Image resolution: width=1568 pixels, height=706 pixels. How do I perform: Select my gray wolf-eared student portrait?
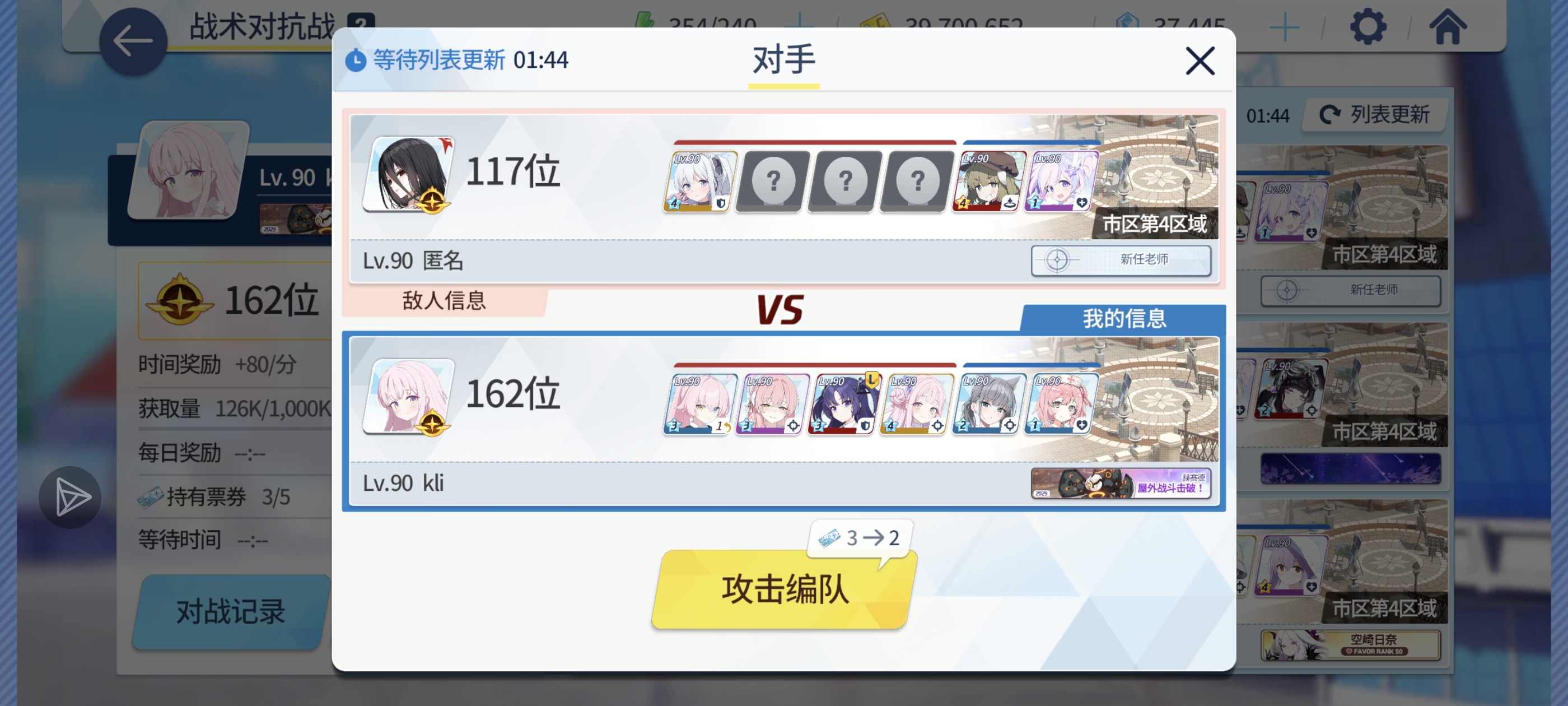coord(989,404)
